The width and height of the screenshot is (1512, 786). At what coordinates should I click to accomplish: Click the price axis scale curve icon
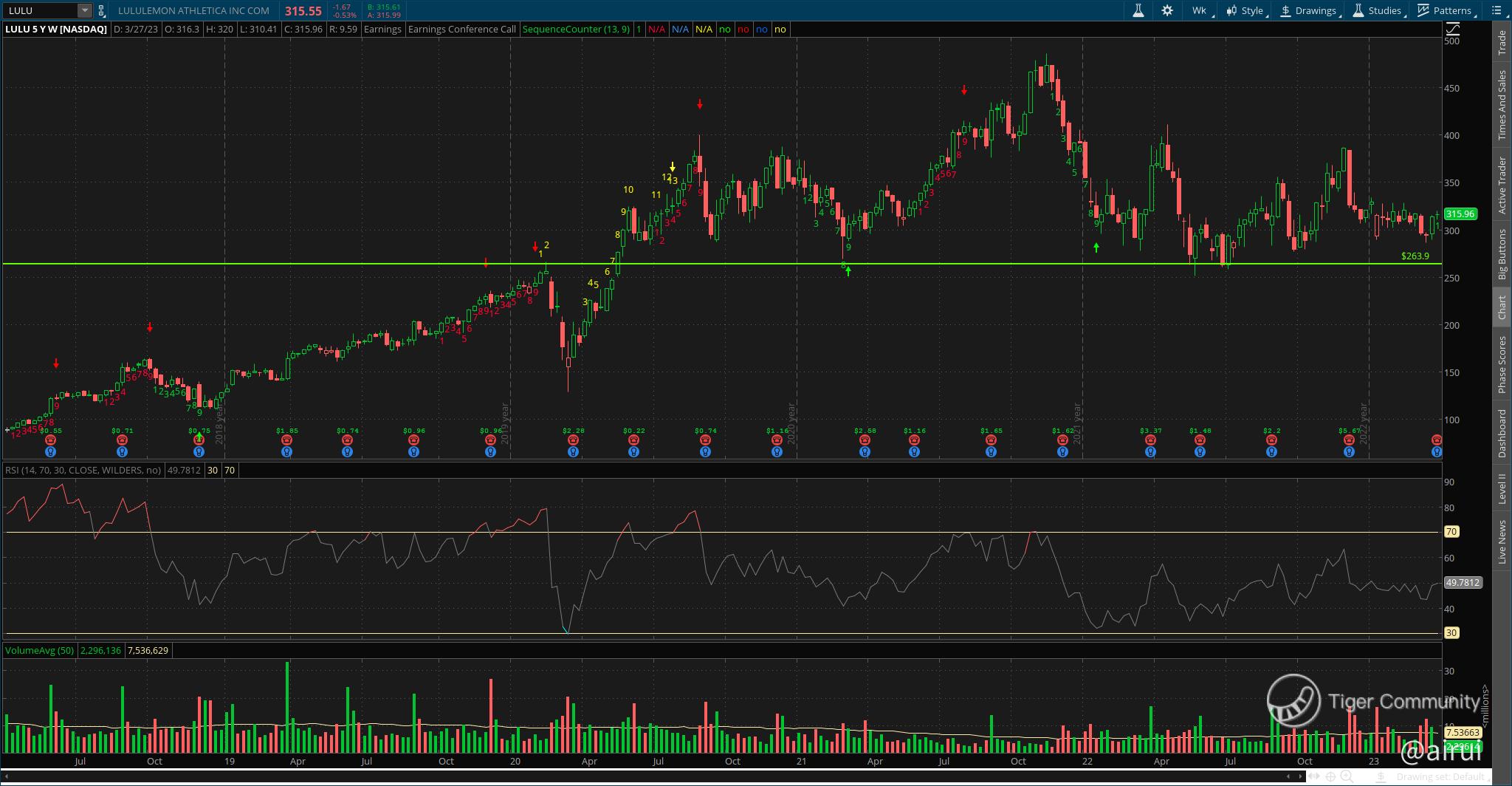point(1452,29)
